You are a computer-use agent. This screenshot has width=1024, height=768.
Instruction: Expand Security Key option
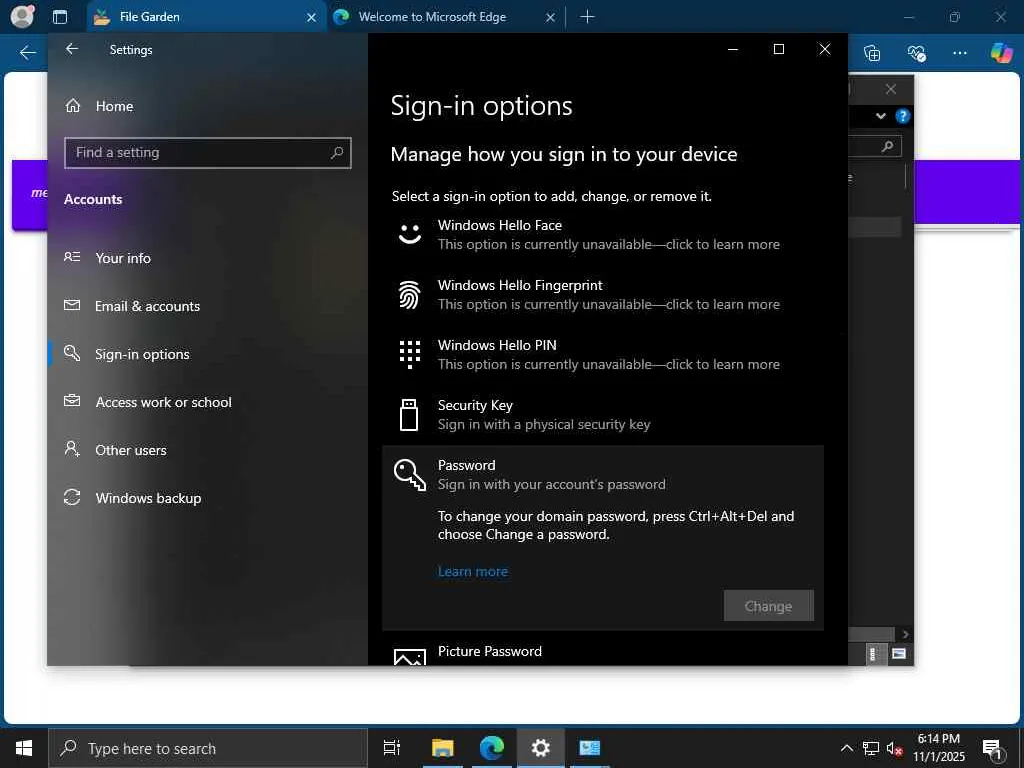coord(602,415)
